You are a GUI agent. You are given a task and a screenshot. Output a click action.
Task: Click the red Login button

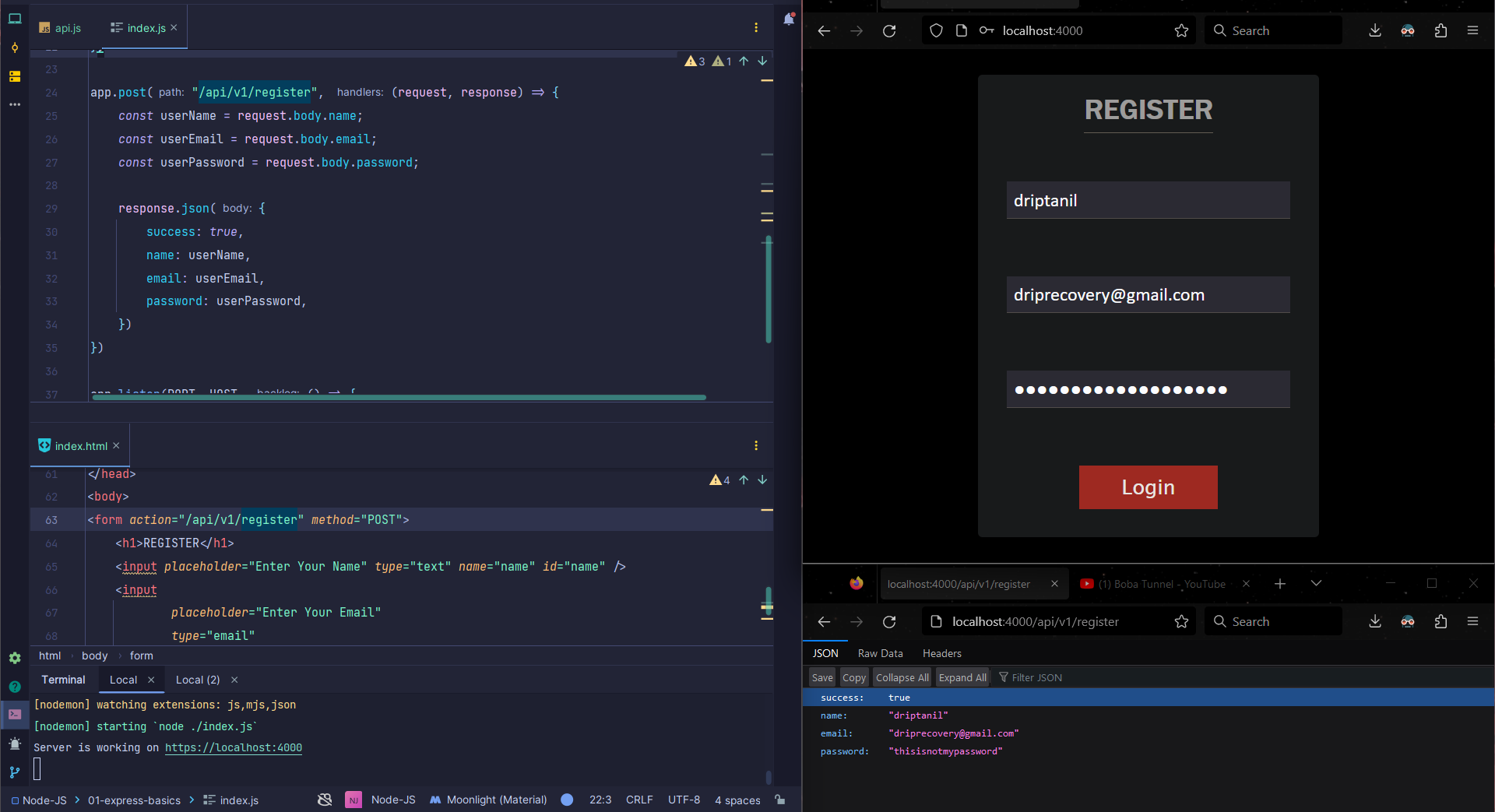[x=1148, y=487]
